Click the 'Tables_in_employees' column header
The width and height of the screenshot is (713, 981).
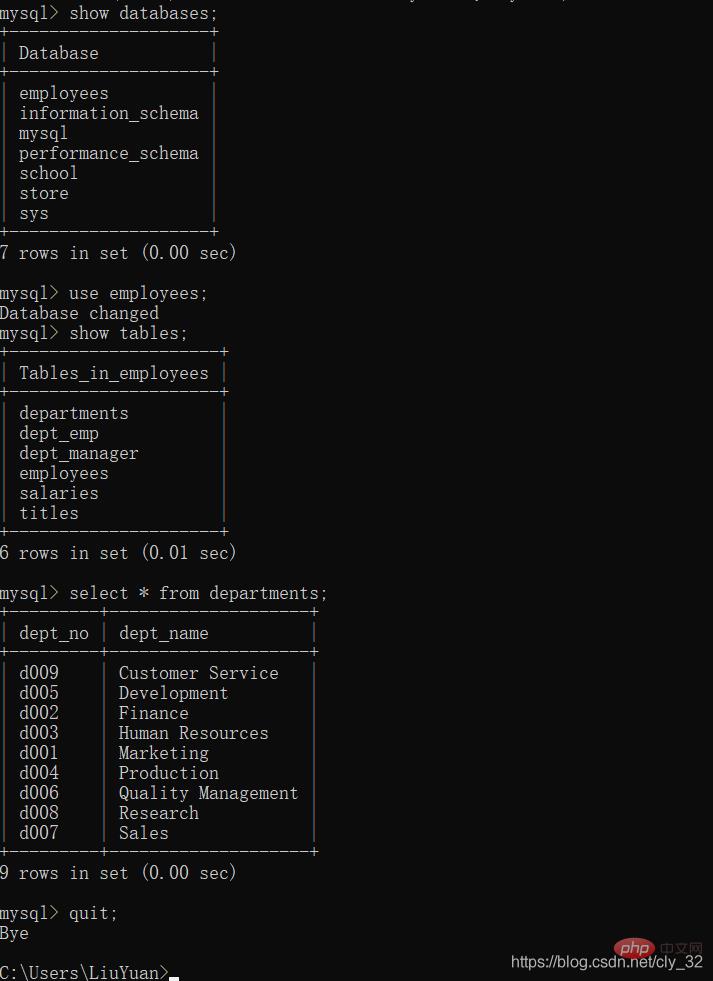[114, 373]
